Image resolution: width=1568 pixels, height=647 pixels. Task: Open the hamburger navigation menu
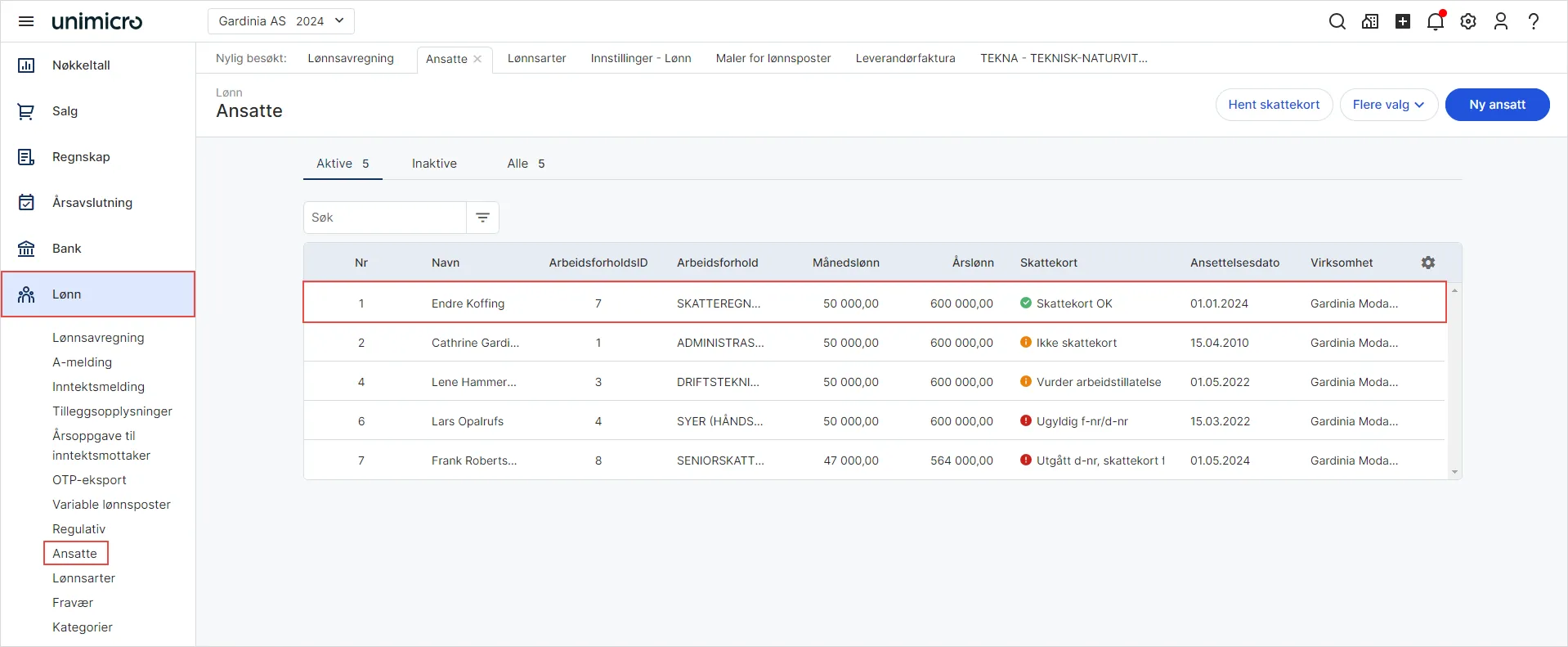pyautogui.click(x=26, y=21)
